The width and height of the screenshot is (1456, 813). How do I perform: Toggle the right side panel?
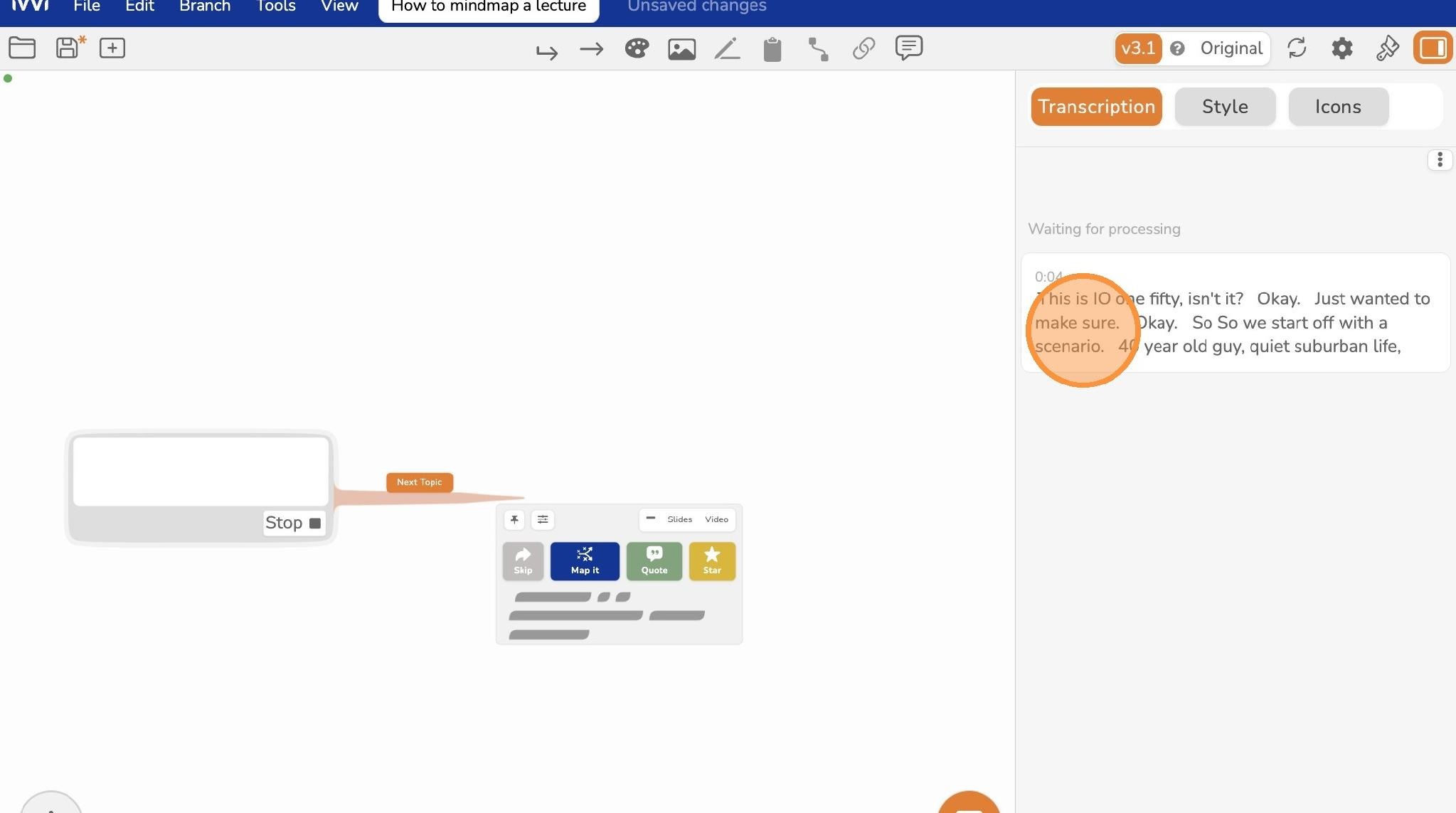(1433, 48)
